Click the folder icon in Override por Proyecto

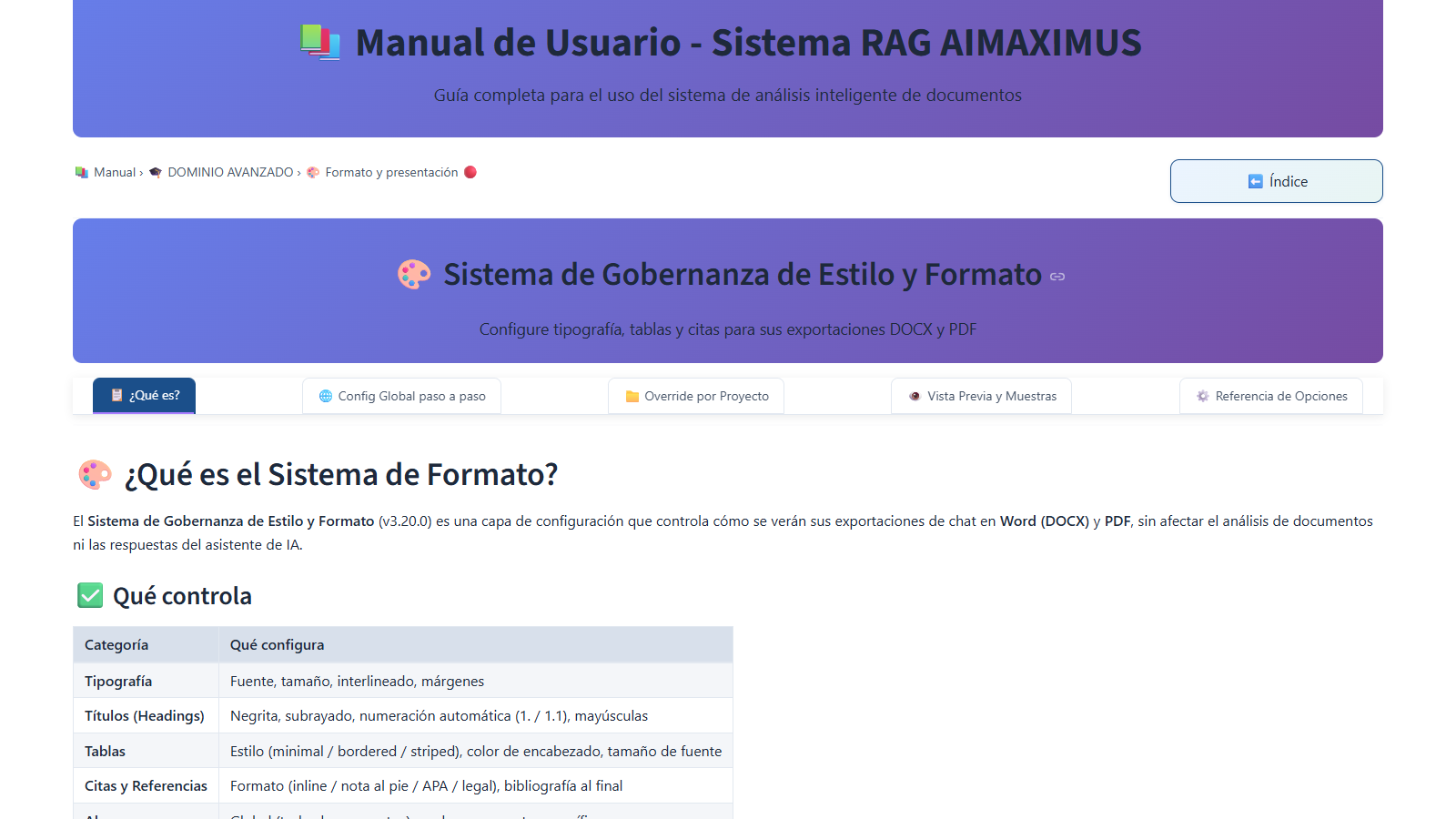(x=632, y=396)
